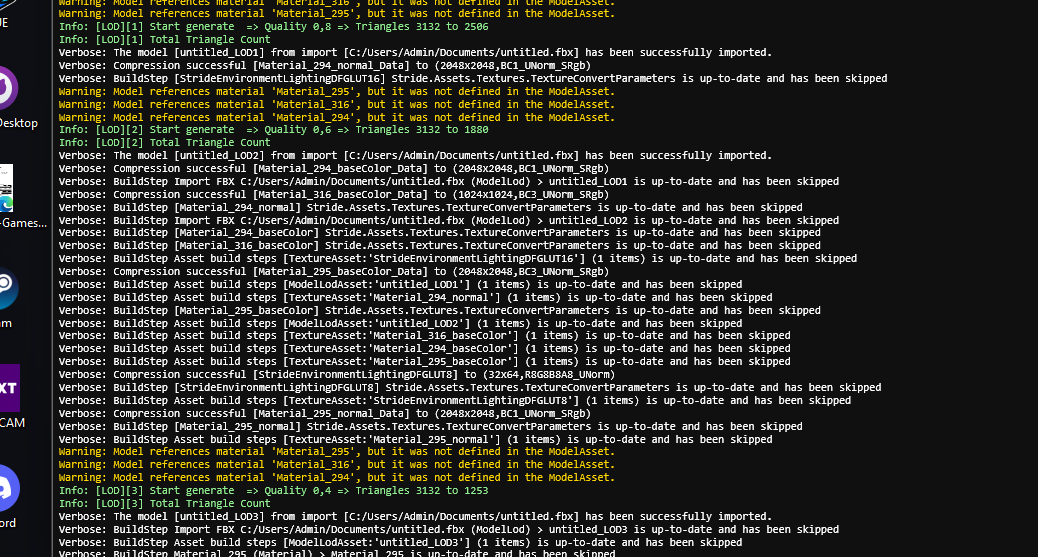Click the Material_295_baseColor_Data compression line

[x=334, y=272]
